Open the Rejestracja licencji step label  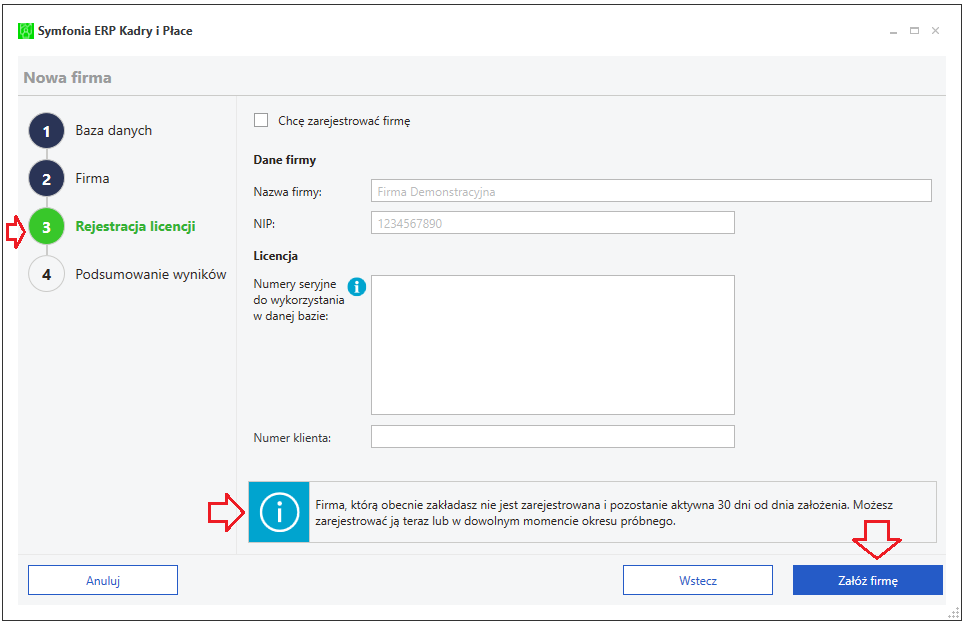135,226
